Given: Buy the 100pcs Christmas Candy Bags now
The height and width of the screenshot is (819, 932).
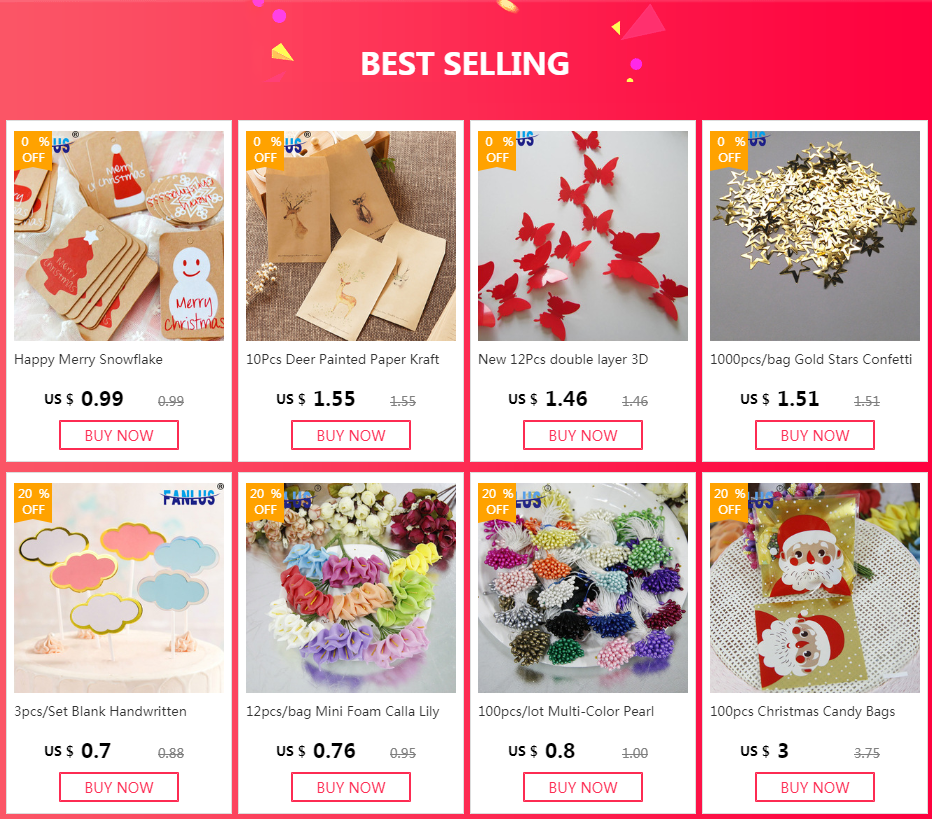Looking at the screenshot, I should [814, 787].
